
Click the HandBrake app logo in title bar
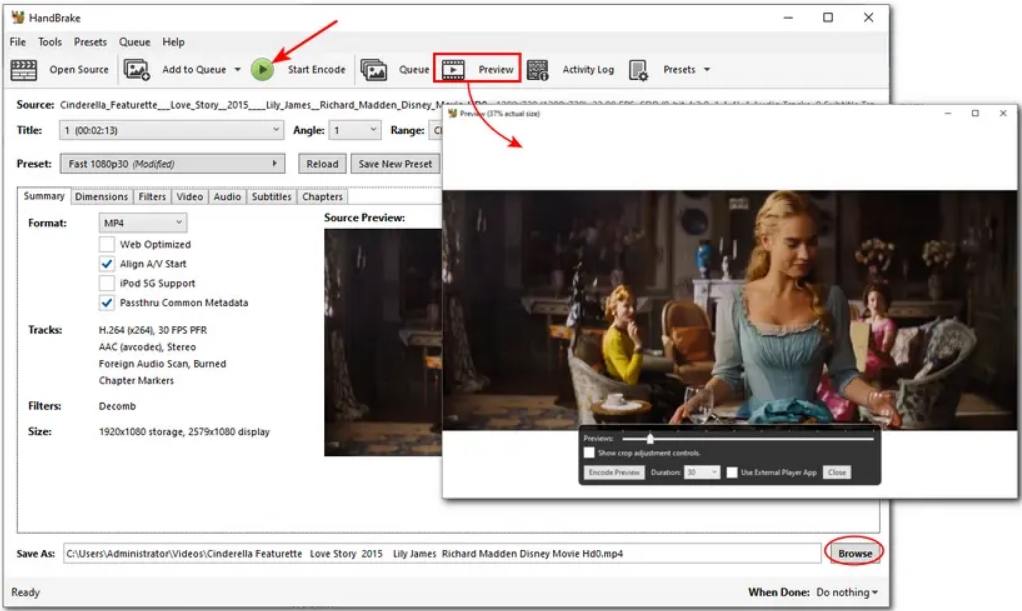[x=18, y=17]
